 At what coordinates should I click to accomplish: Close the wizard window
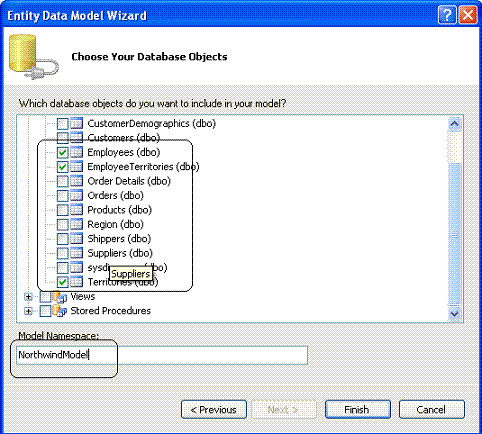(468, 15)
